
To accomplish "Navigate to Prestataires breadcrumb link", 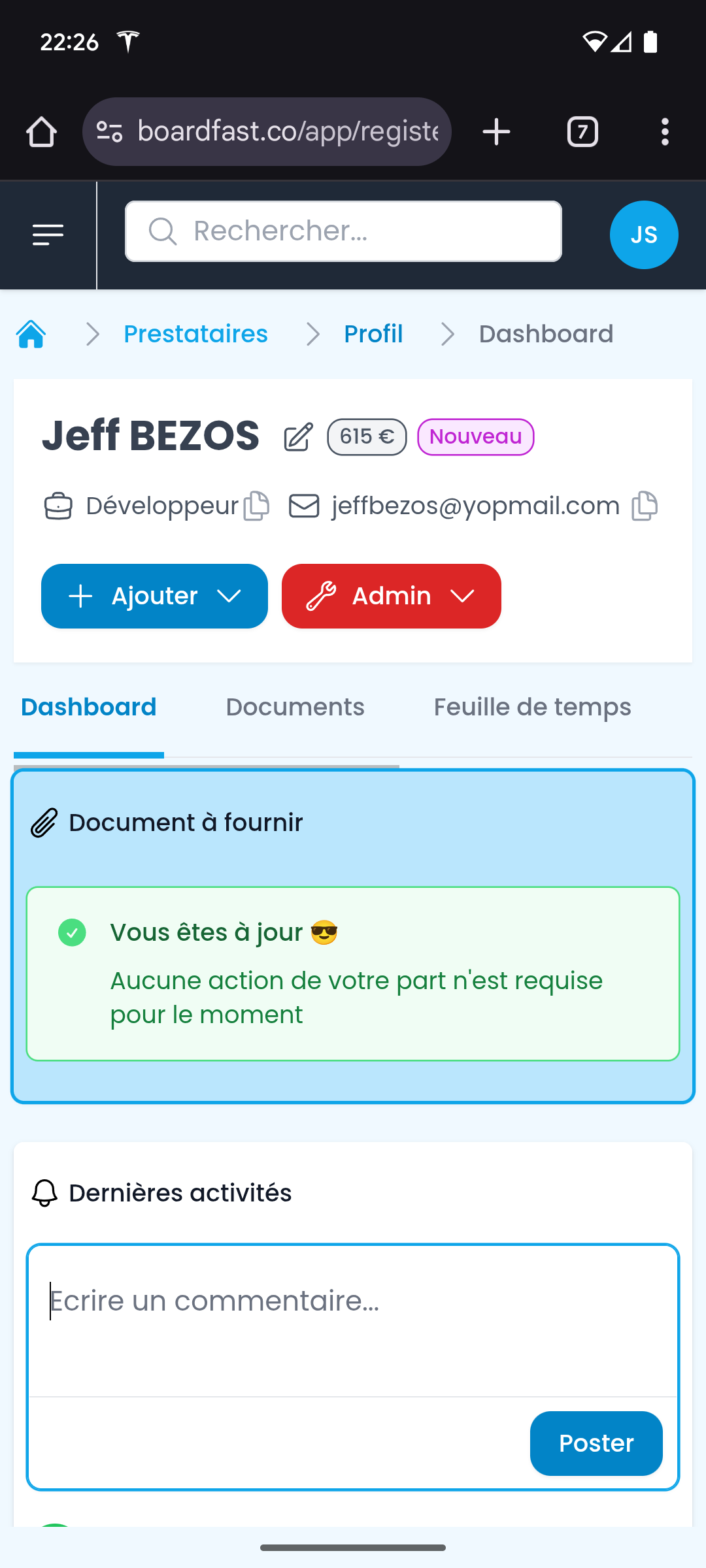I will (x=195, y=334).
